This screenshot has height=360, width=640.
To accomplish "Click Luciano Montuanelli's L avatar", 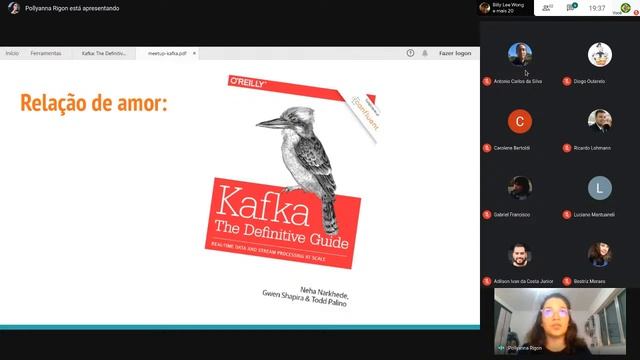I will point(600,188).
